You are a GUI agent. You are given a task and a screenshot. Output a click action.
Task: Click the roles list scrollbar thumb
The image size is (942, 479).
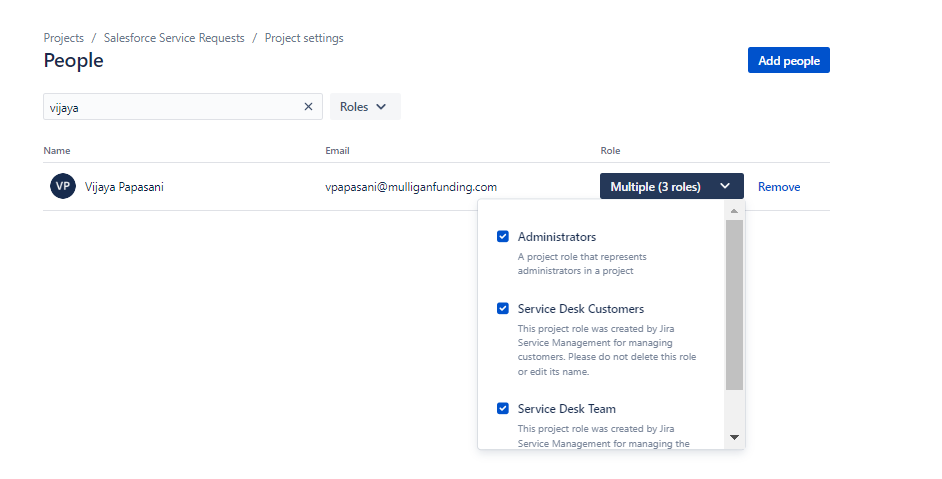(x=734, y=305)
